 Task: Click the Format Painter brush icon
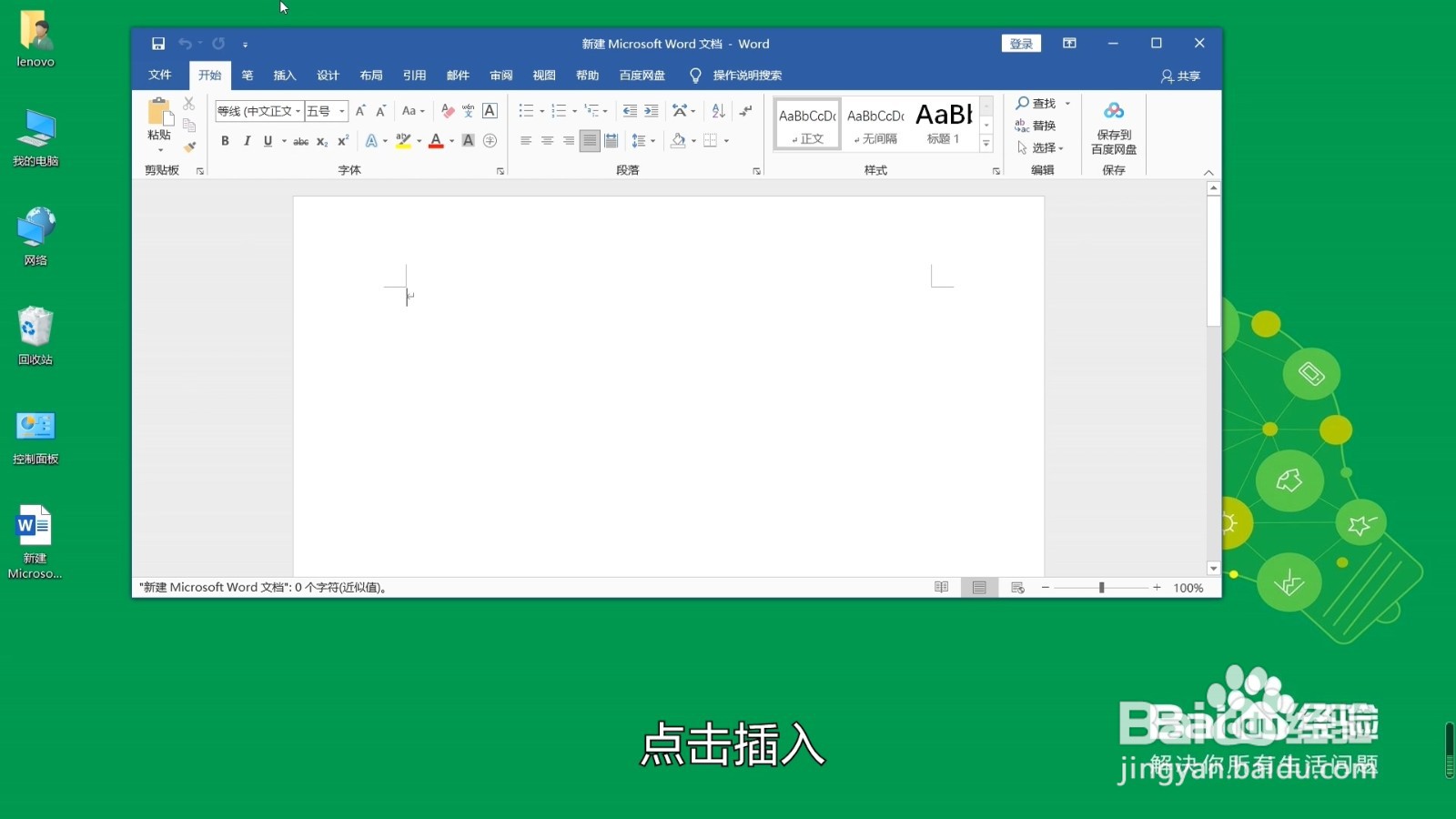[x=189, y=147]
